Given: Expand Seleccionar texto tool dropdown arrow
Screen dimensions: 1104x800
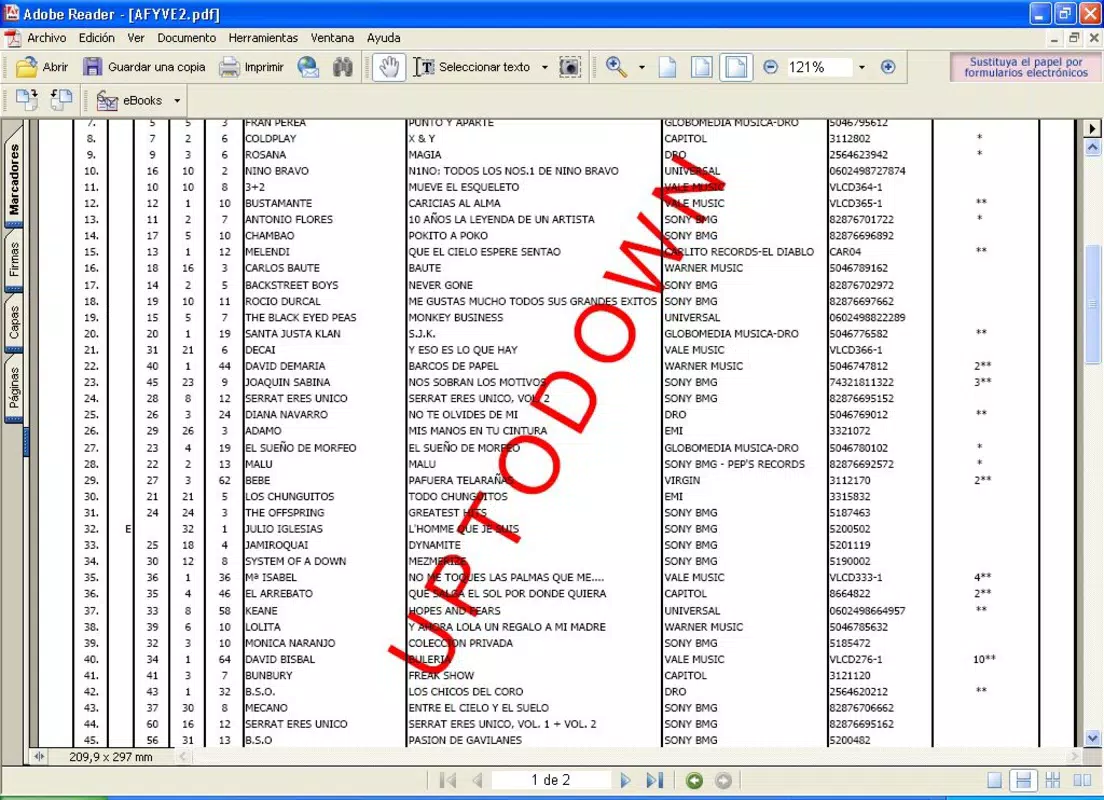Looking at the screenshot, I should click(544, 68).
